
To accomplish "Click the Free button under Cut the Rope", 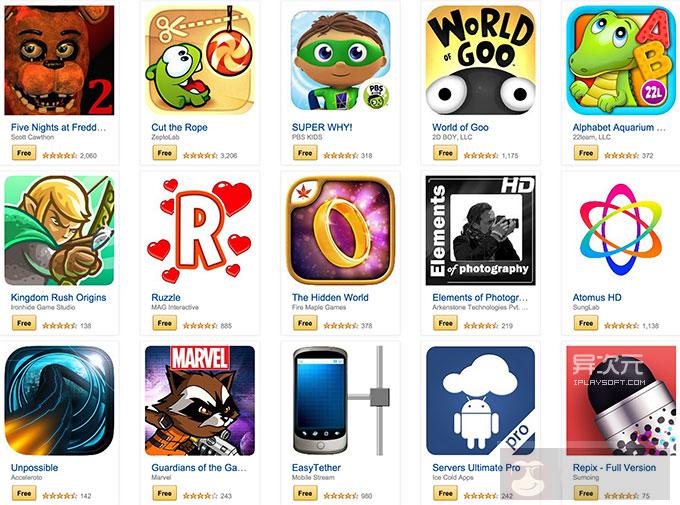I will point(164,153).
